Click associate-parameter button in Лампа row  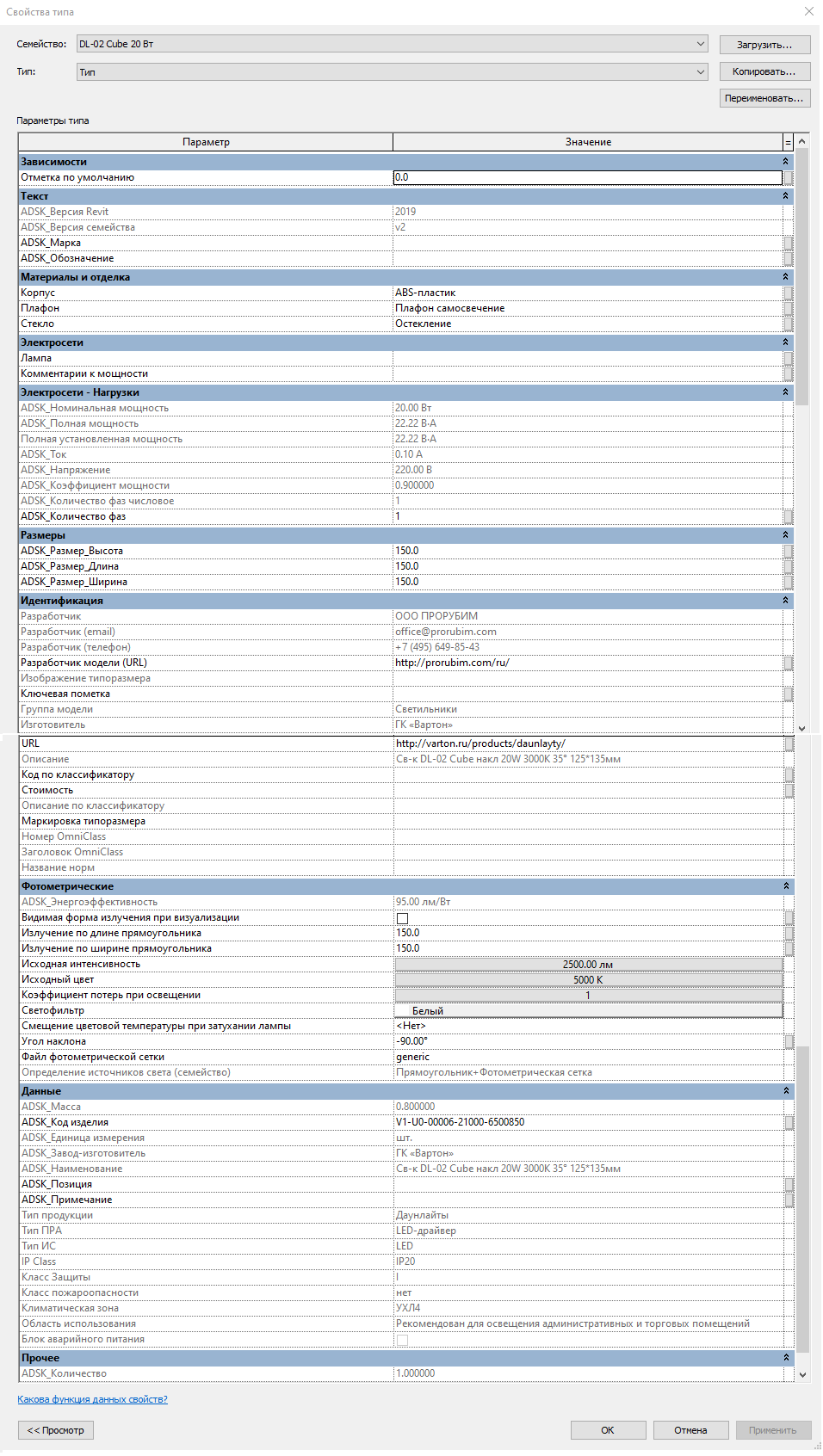click(x=788, y=358)
